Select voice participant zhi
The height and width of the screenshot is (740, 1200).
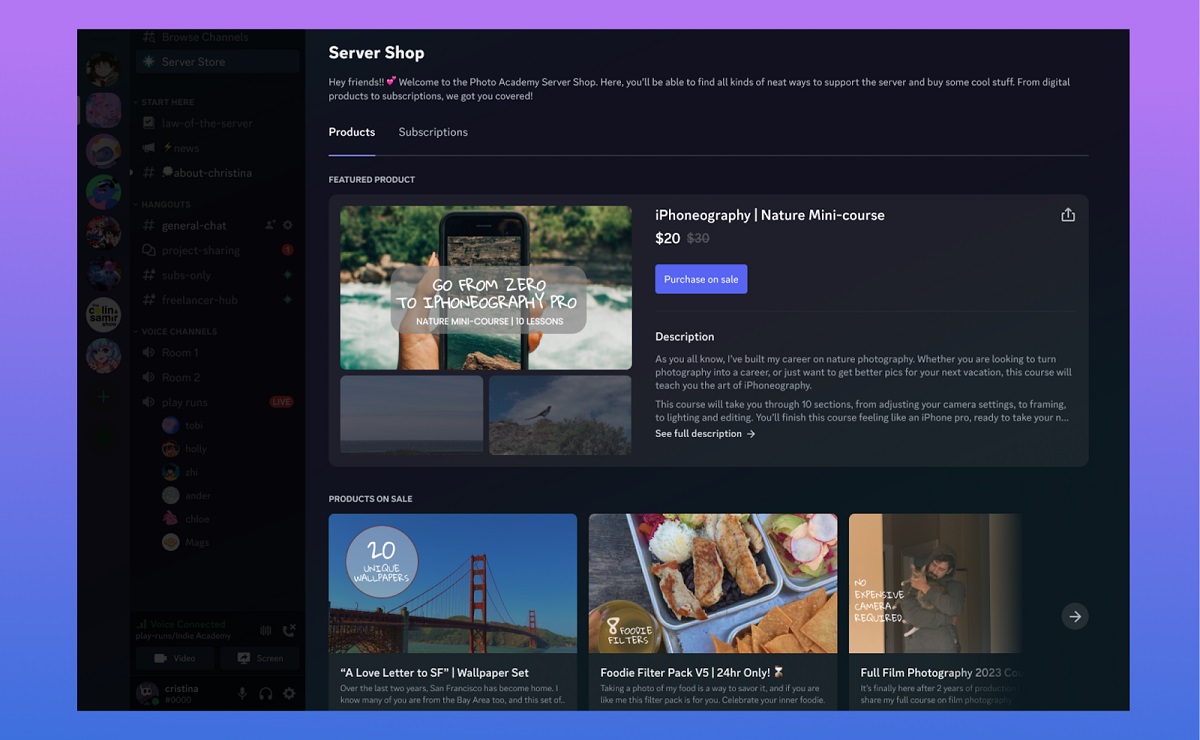[181, 472]
